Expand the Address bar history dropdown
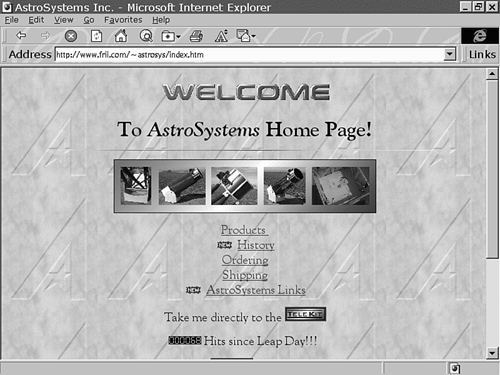The width and height of the screenshot is (500, 375). [450, 54]
